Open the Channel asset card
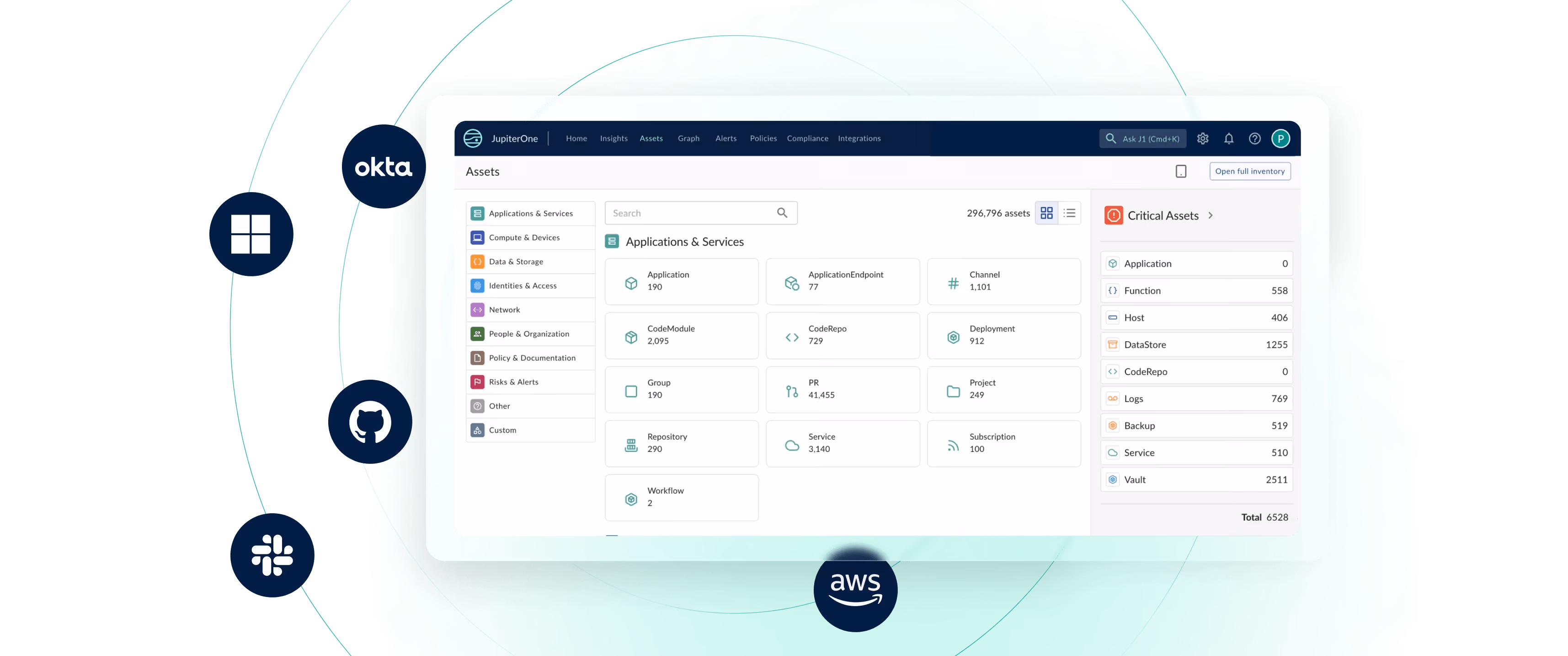Screen dimensions: 1568x656 (x=1004, y=281)
